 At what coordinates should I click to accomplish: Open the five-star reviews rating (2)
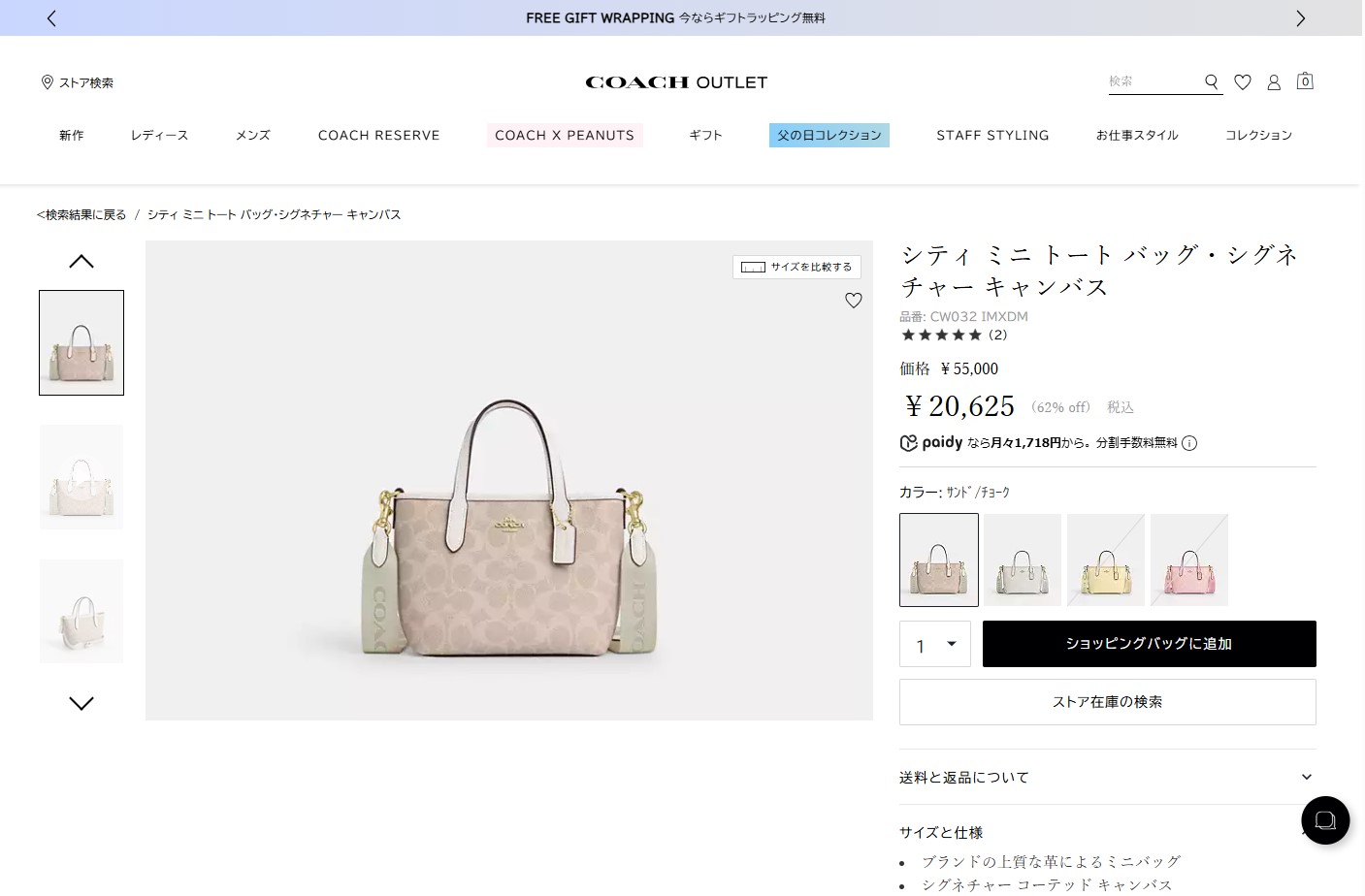point(954,335)
